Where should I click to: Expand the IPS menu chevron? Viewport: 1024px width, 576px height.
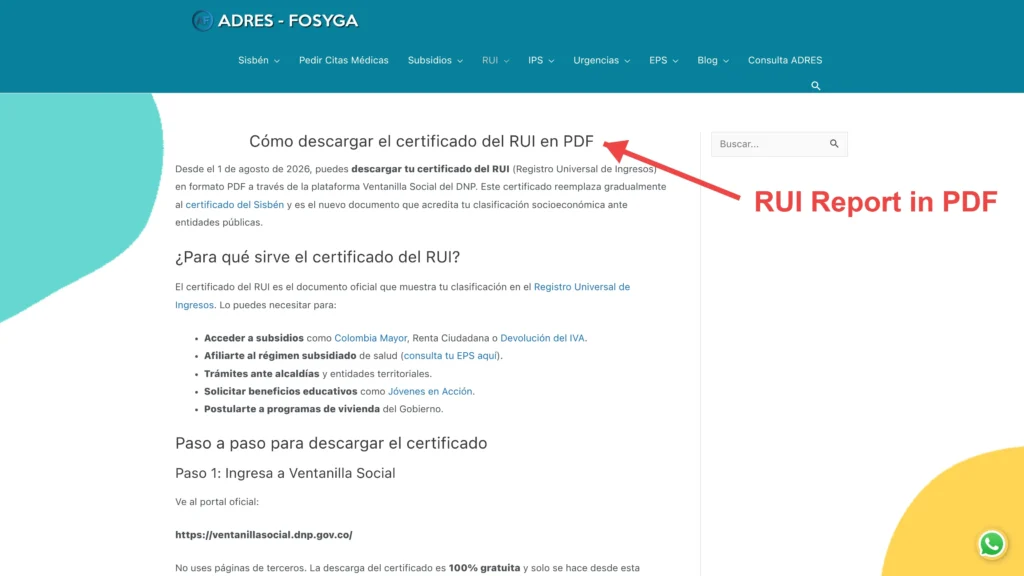coord(551,61)
